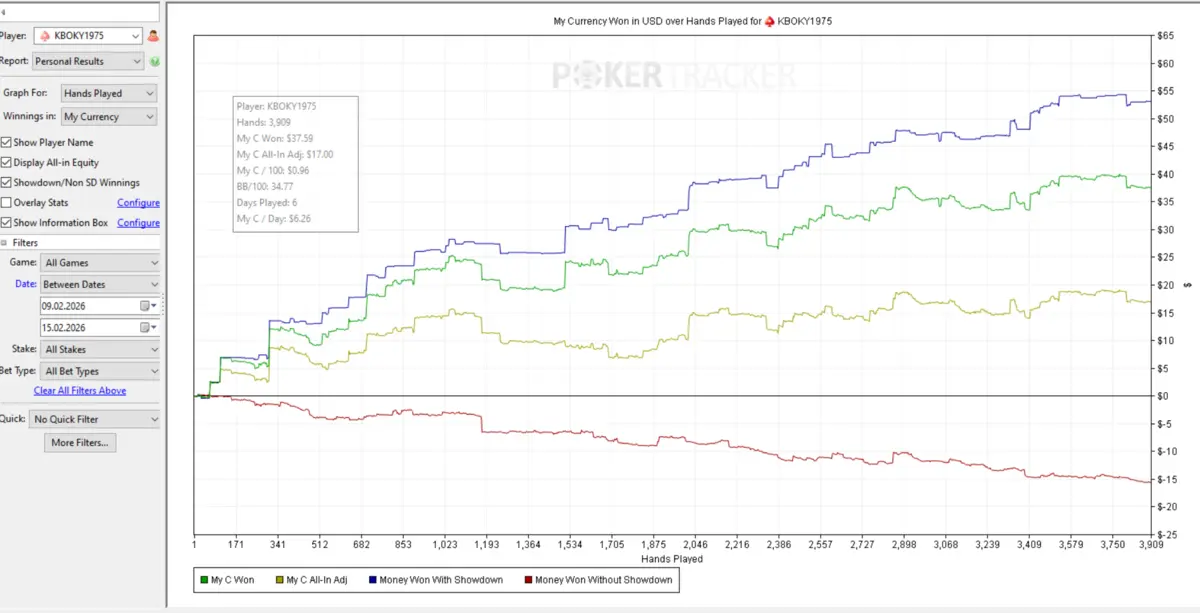This screenshot has width=1200, height=613.
Task: Toggle Showdown/Non SD Winnings checkbox
Action: [6, 183]
